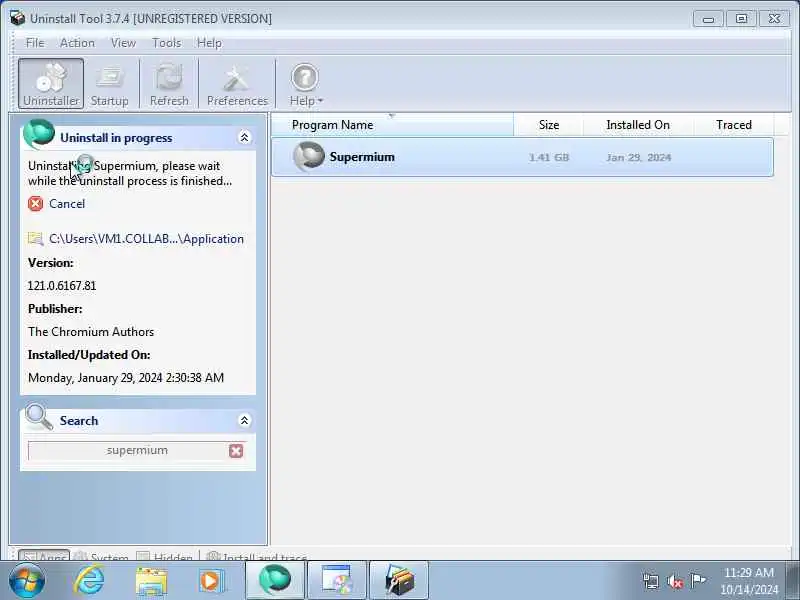Open the File menu
800x600 pixels.
click(35, 43)
